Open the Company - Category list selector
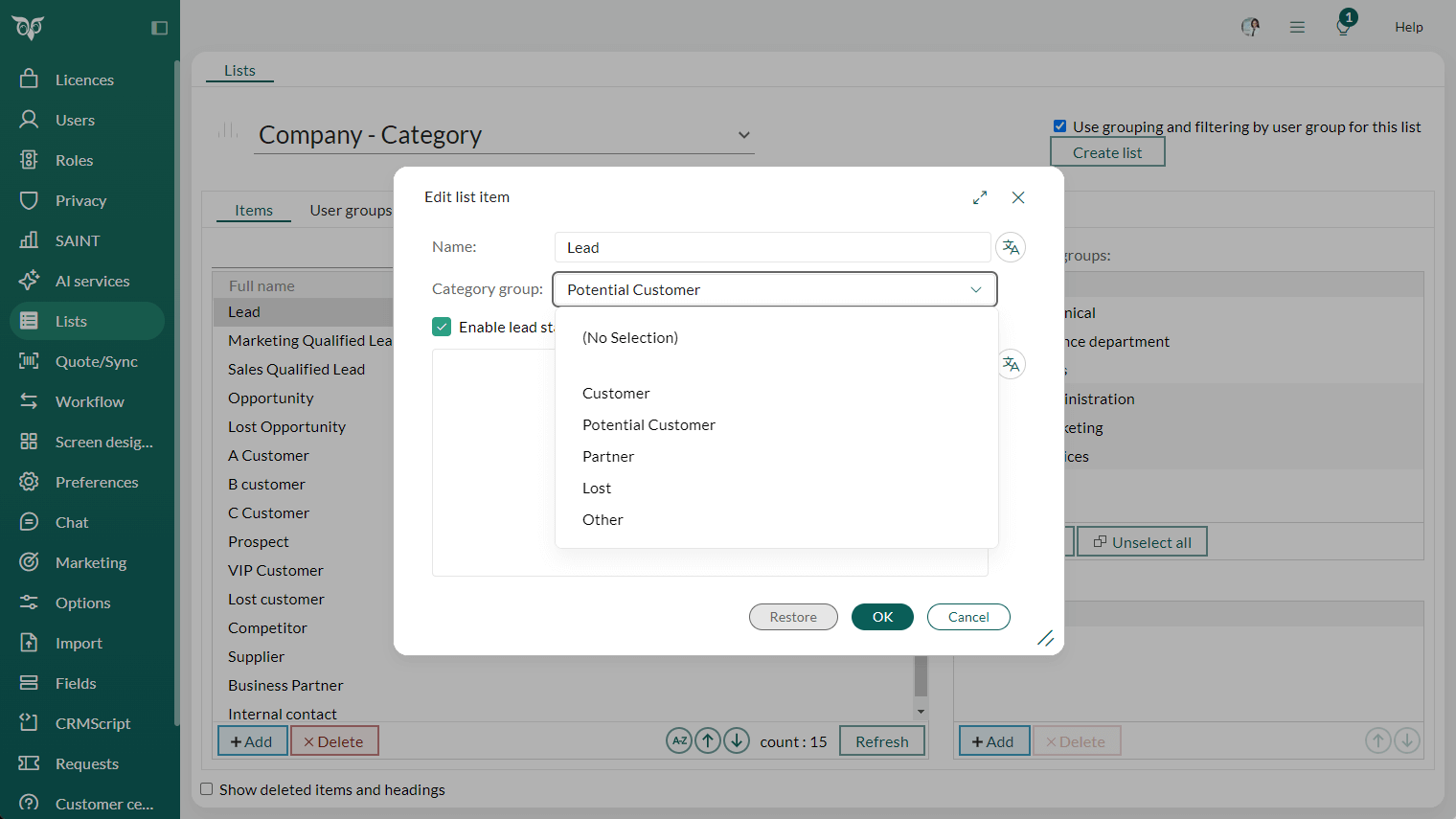This screenshot has width=1456, height=819. click(x=504, y=134)
